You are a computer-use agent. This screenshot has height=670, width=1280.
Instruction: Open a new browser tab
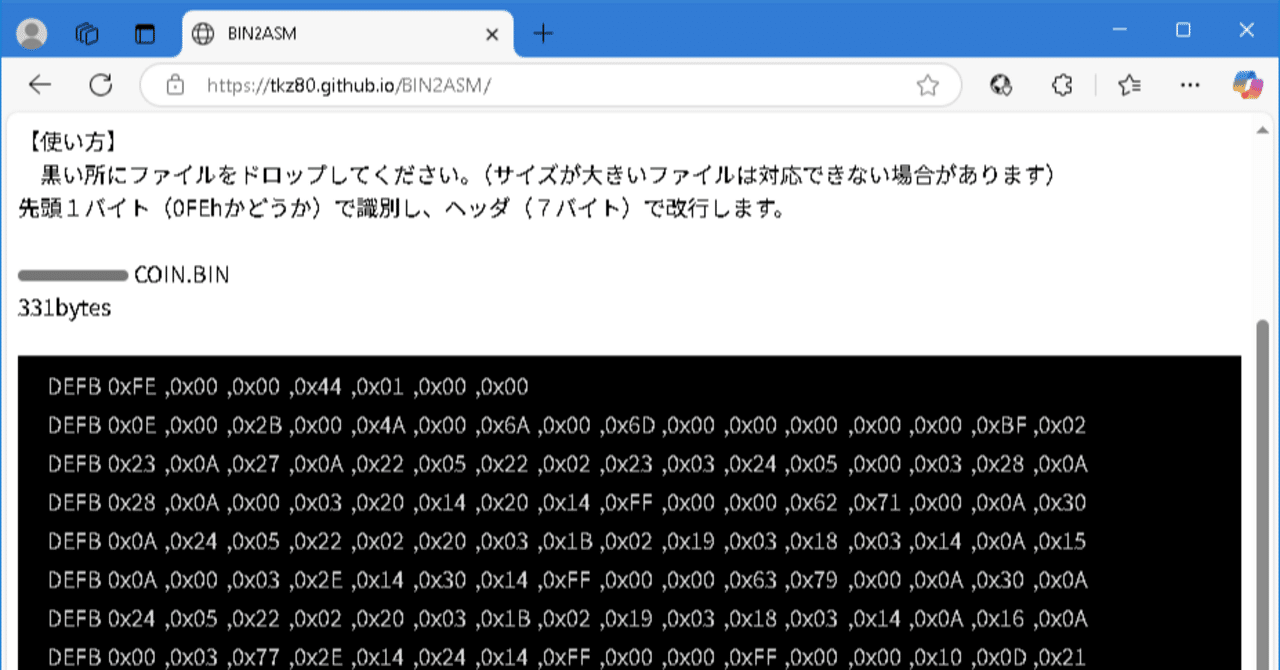tap(543, 33)
